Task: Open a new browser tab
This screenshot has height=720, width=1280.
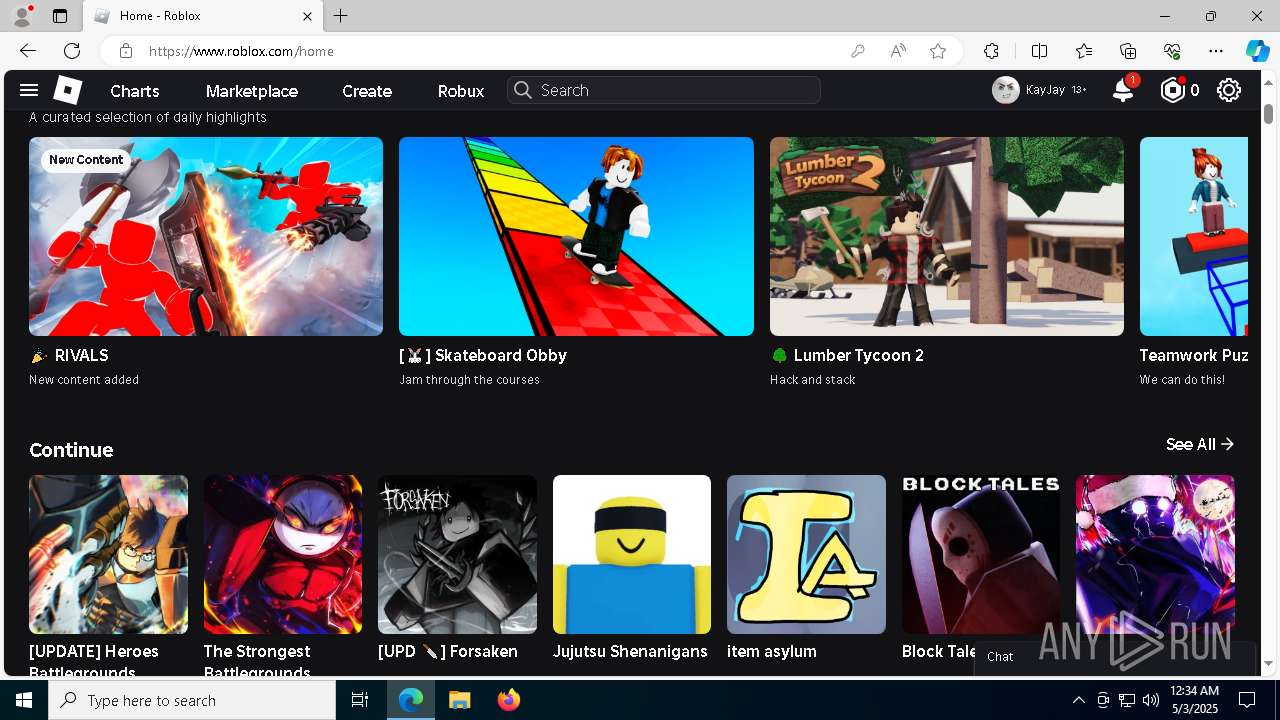Action: click(x=341, y=16)
